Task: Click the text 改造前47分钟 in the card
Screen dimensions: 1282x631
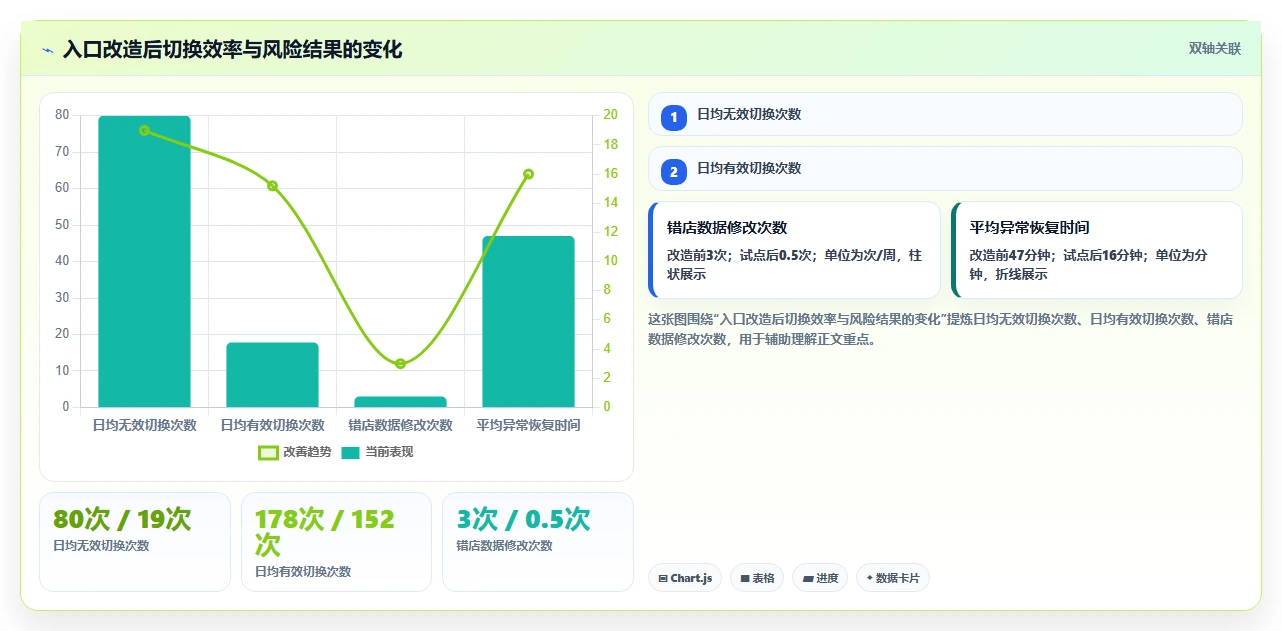Action: coord(1012,255)
